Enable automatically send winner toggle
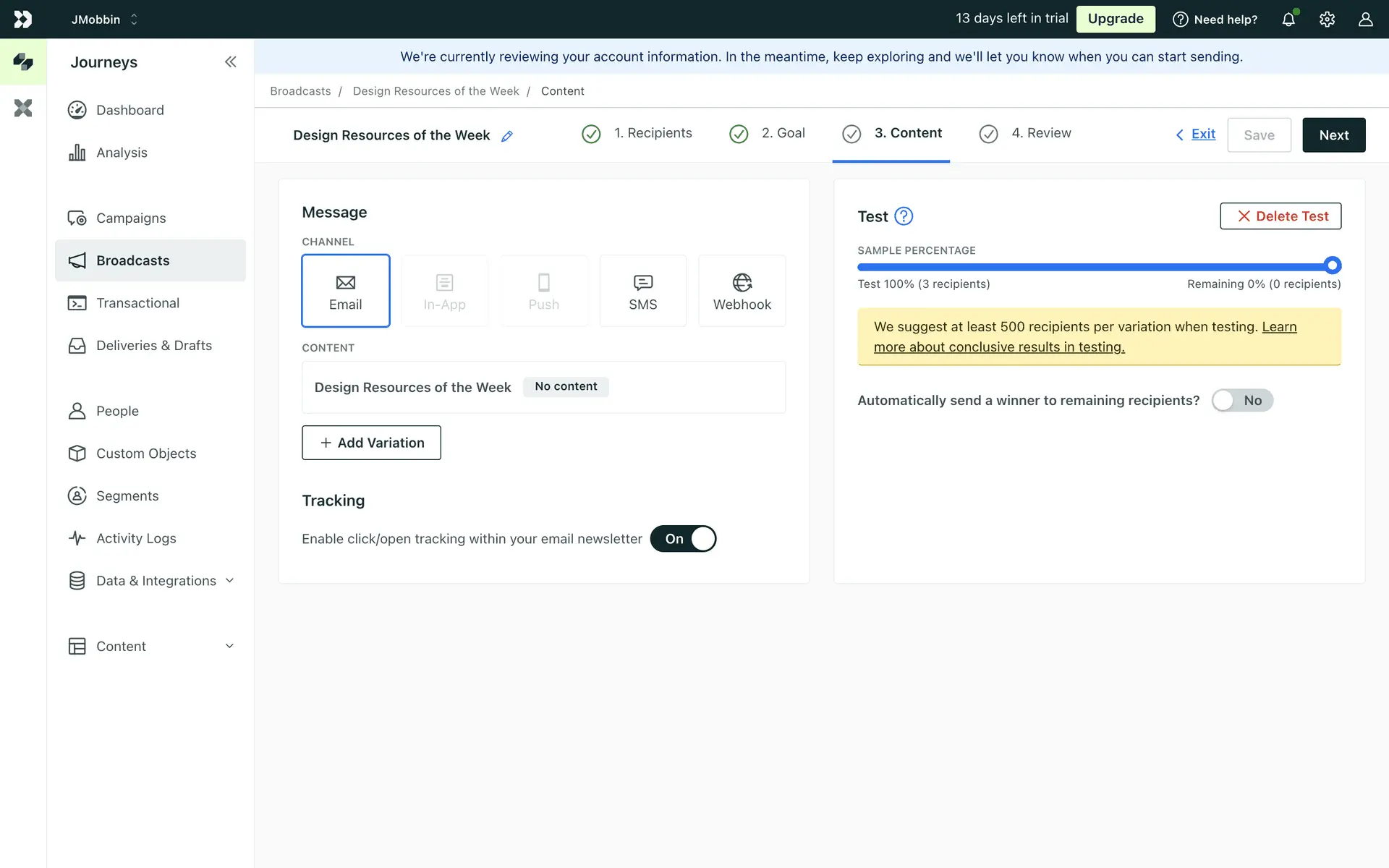Viewport: 1389px width, 868px height. point(1241,401)
